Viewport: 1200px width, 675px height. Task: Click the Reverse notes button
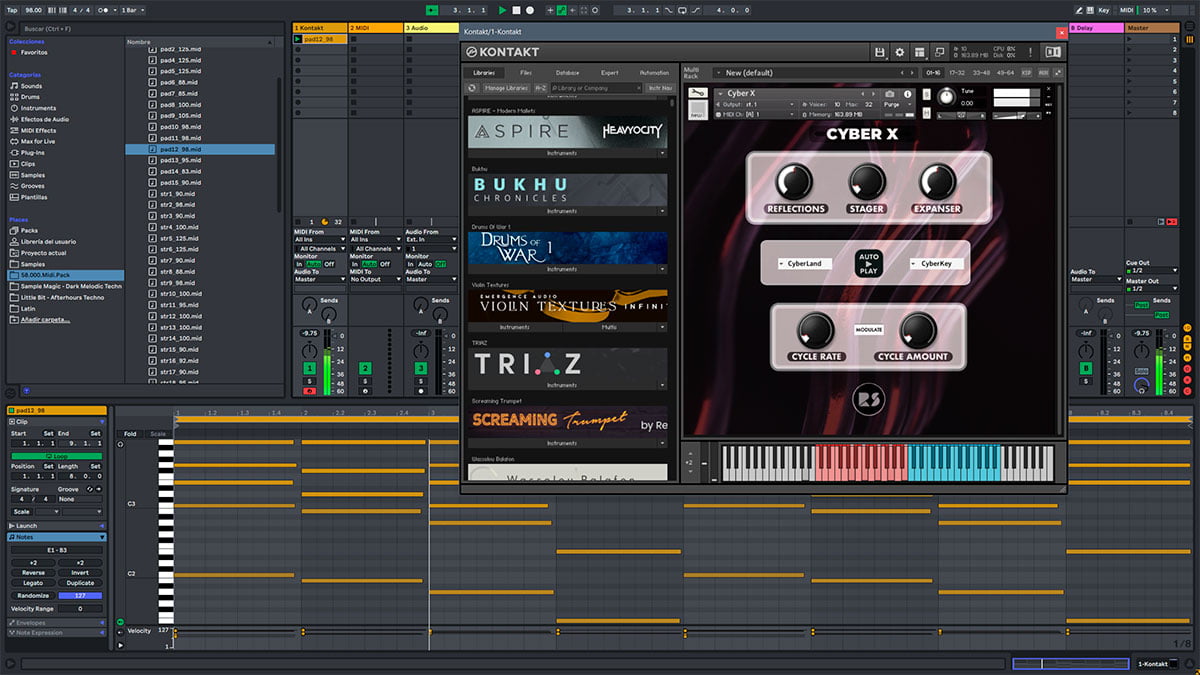click(x=33, y=573)
